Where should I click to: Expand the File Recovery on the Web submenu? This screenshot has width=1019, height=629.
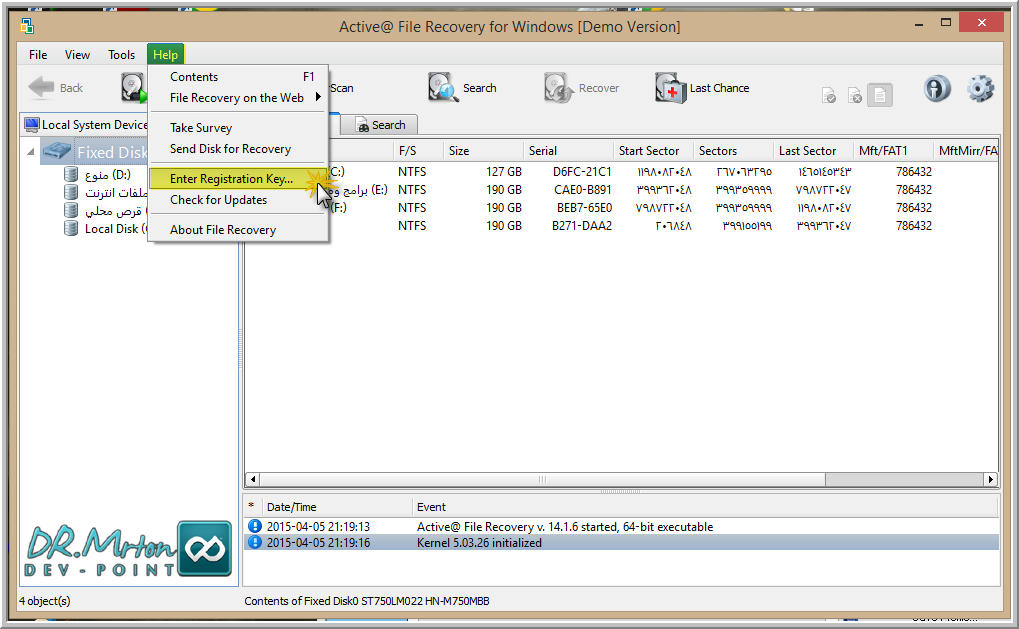click(239, 97)
